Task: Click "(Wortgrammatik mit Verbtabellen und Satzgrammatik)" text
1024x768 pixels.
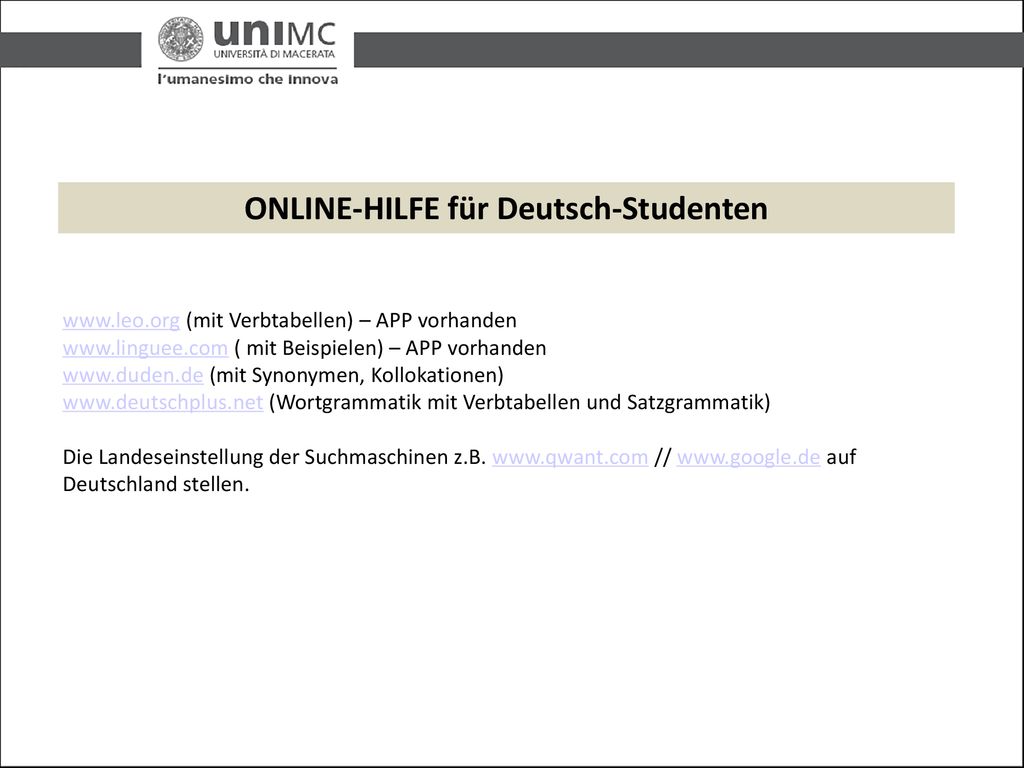Action: (x=520, y=402)
